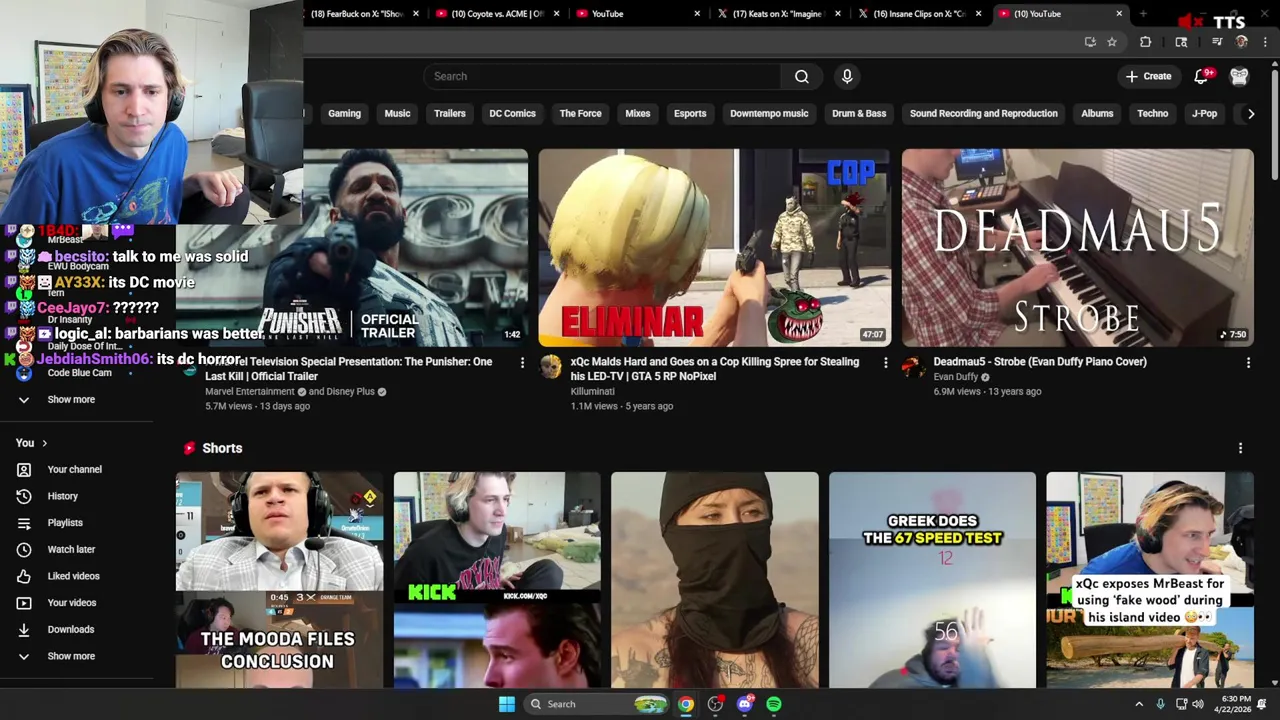Open the ELIMINAR GTA 5 thumbnail
This screenshot has height=720, width=1280.
(714, 247)
